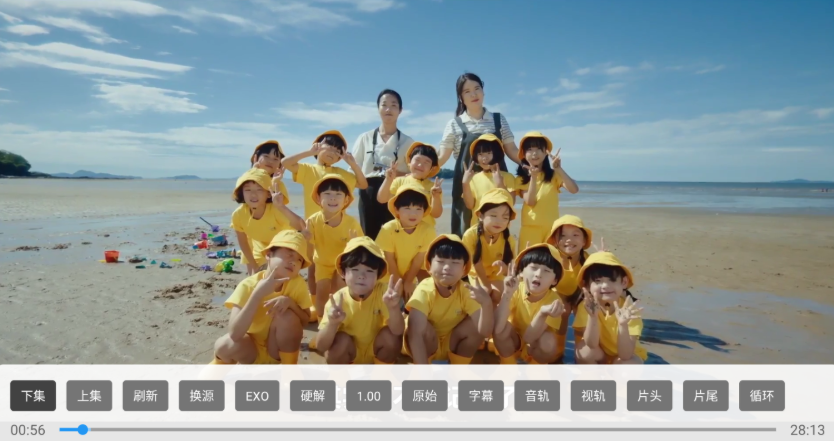Screen dimensions: 834x441
Task: Click the 下集 next episode button
Action: 33,396
